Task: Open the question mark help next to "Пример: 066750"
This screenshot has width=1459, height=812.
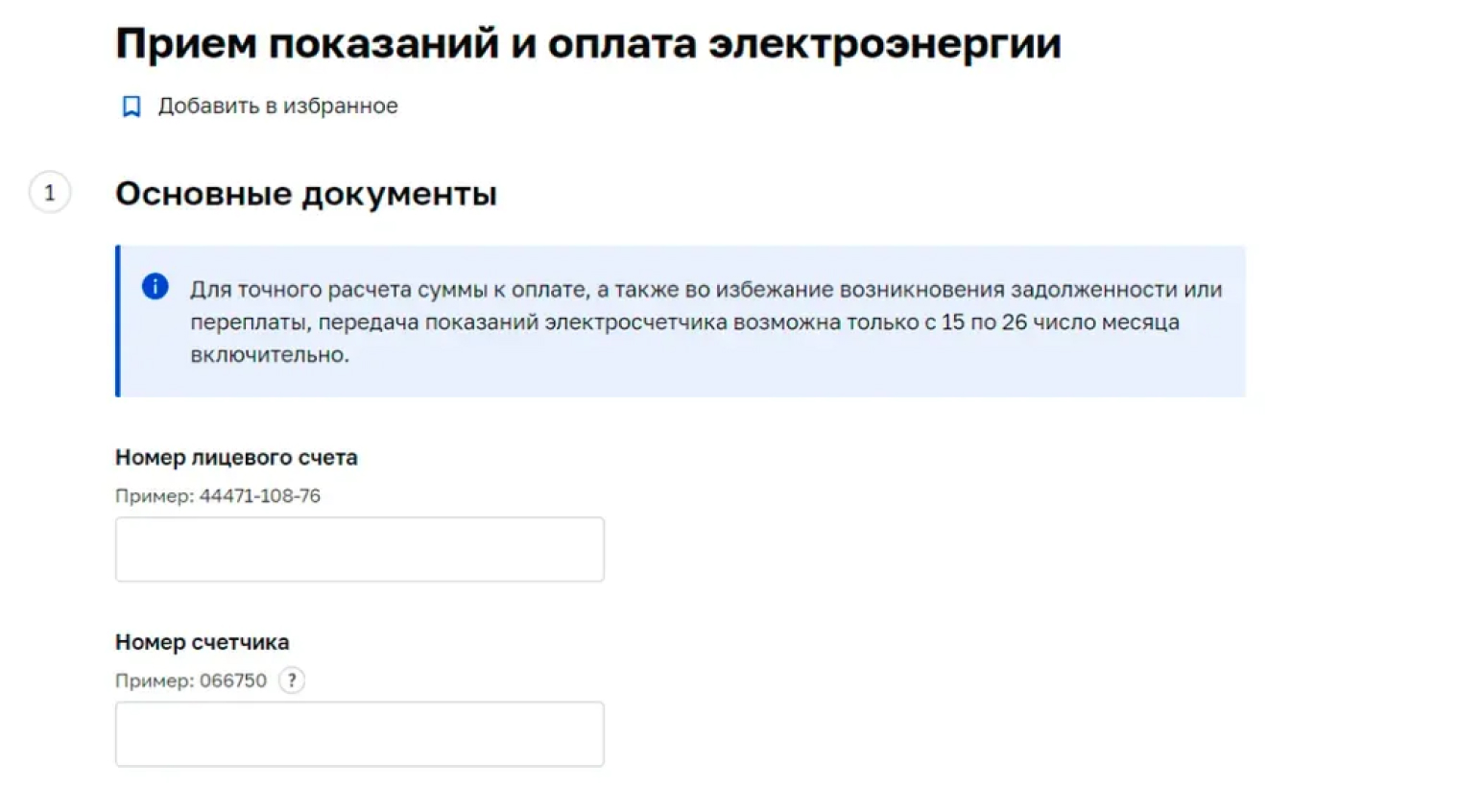Action: (292, 681)
